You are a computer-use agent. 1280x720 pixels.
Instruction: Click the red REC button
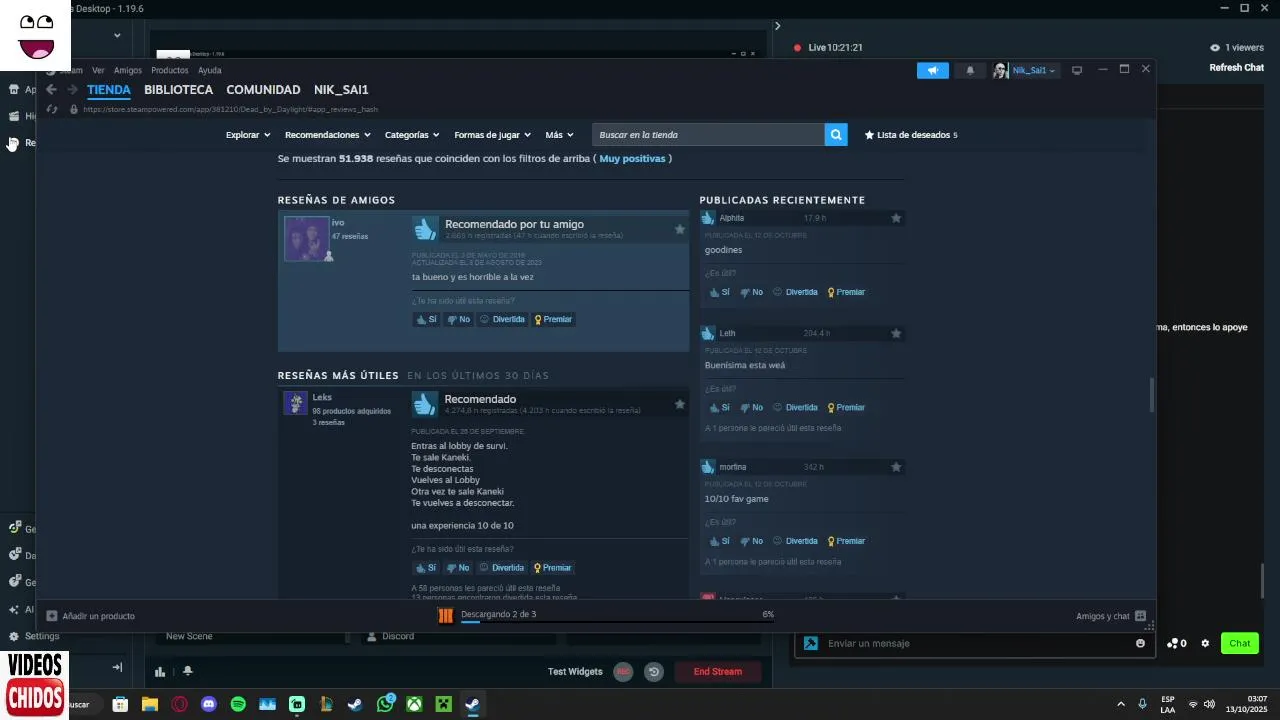coord(623,672)
